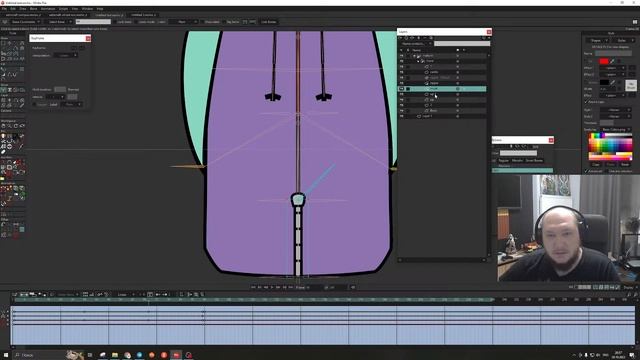Pick fill color with the eyedropper icon
Image resolution: width=640 pixels, height=360 pixels.
[612, 61]
